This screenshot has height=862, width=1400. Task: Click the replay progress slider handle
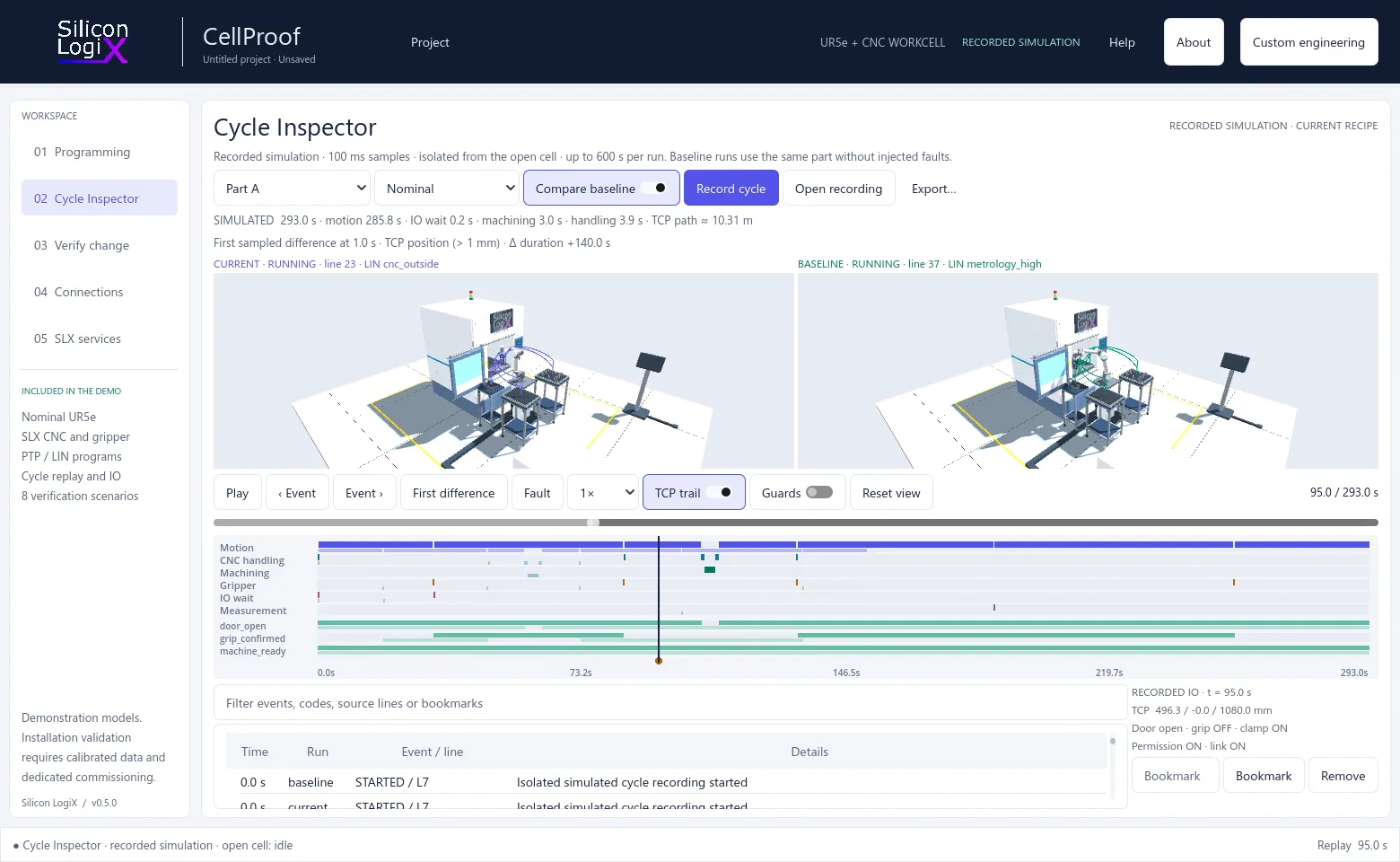(592, 523)
